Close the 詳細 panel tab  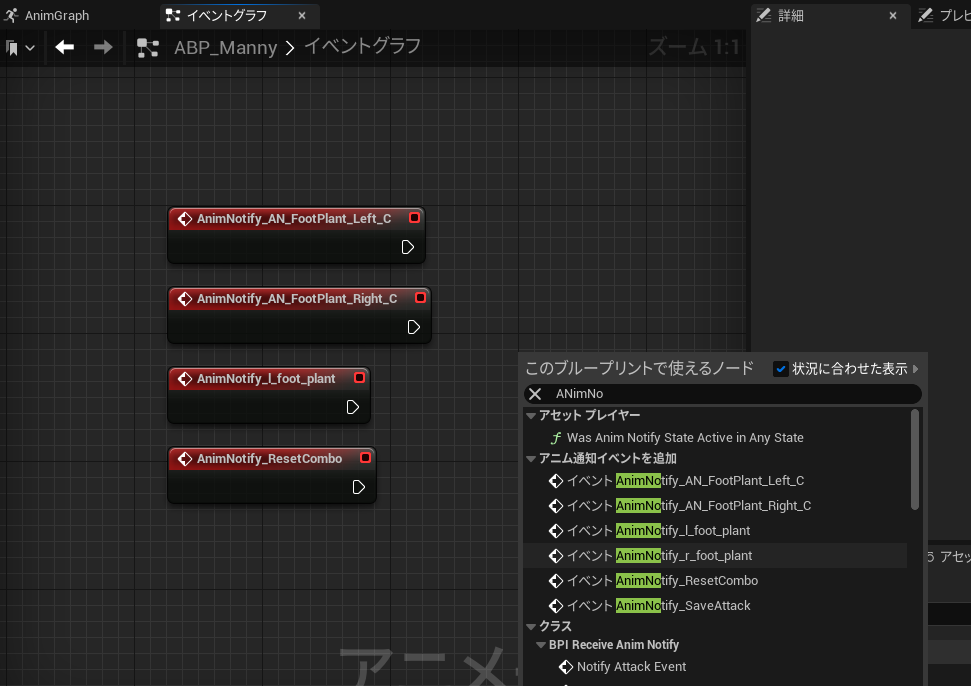[893, 15]
